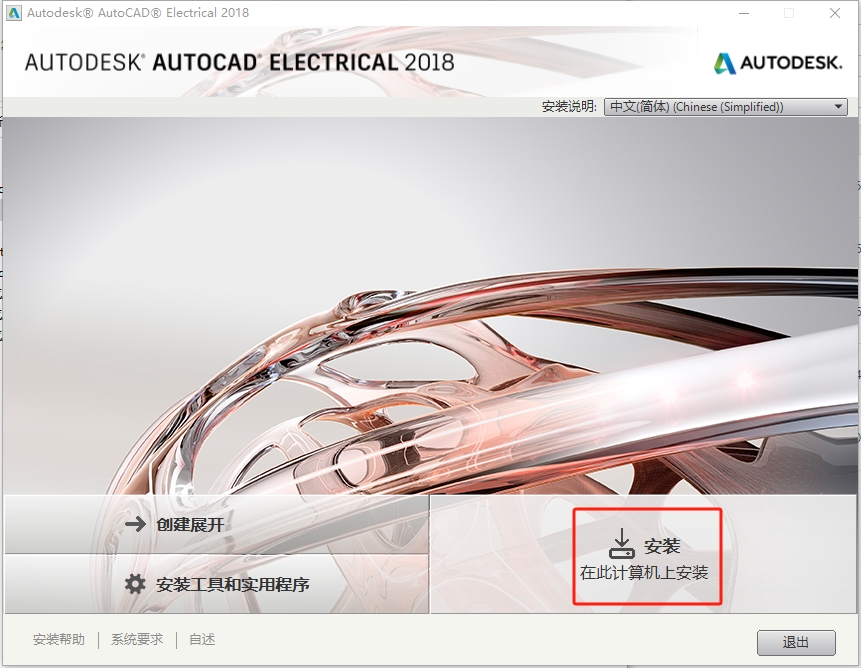Click the arrow icon beside 创建展开
This screenshot has height=668, width=861.
coord(135,524)
